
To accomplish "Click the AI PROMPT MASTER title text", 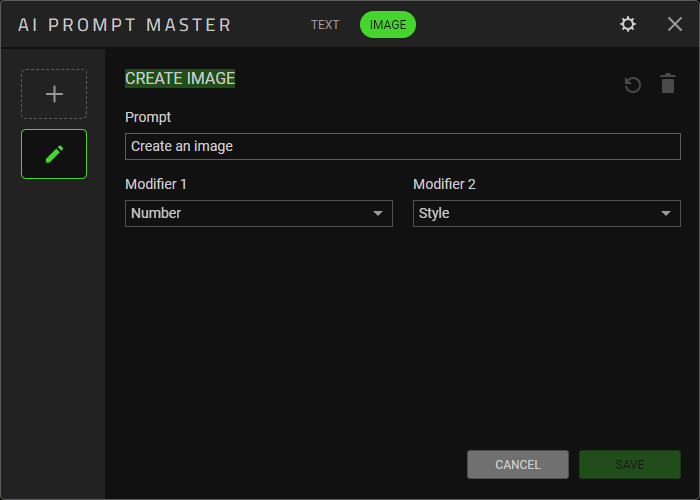I will click(x=125, y=25).
